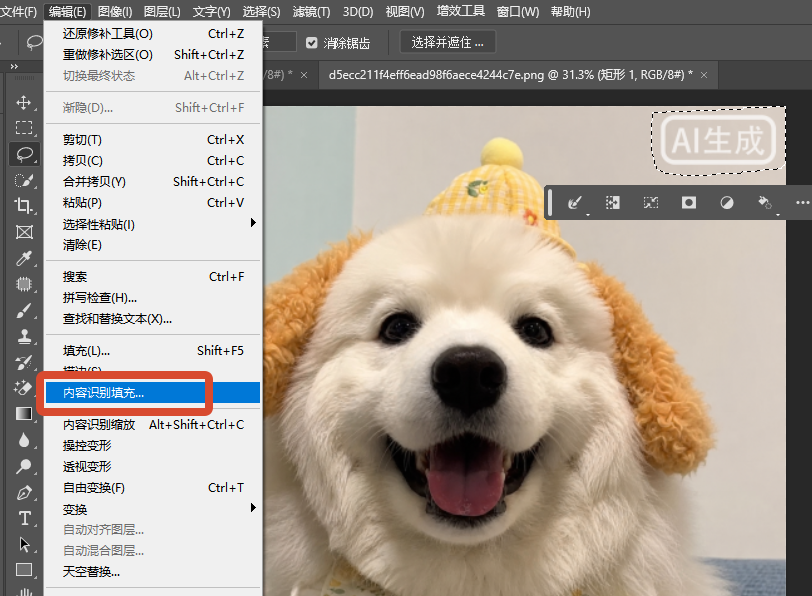Screen dimensions: 812x596
Task: Choose Copy Merged (合并拷贝)
Action: [x=153, y=182]
